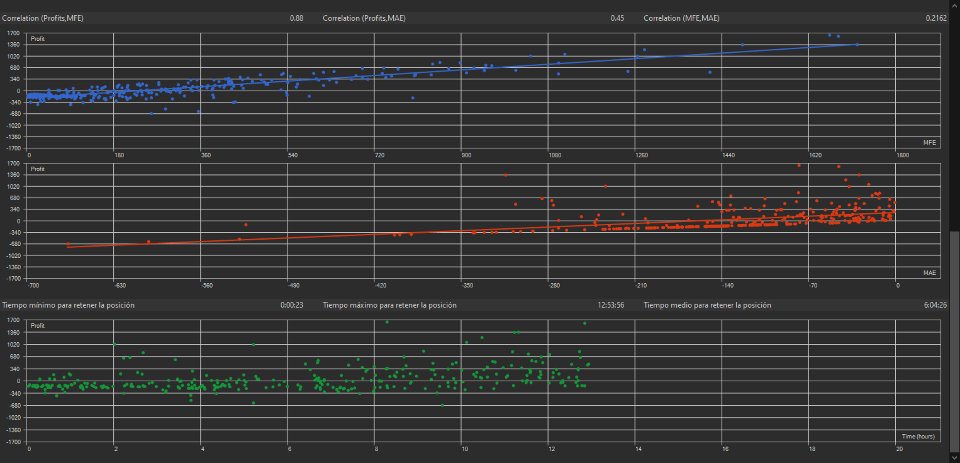Viewport: 960px width, 463px height.
Task: Select 'Tiempo máximo para retener la posición' label
Action: (x=389, y=305)
